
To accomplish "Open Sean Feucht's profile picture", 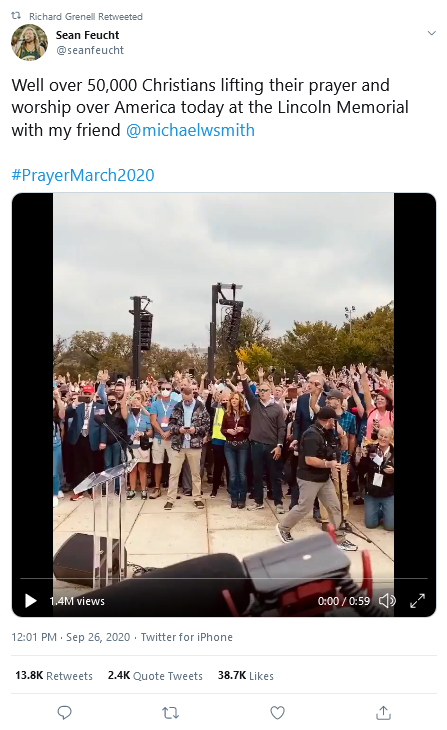I will pyautogui.click(x=29, y=42).
